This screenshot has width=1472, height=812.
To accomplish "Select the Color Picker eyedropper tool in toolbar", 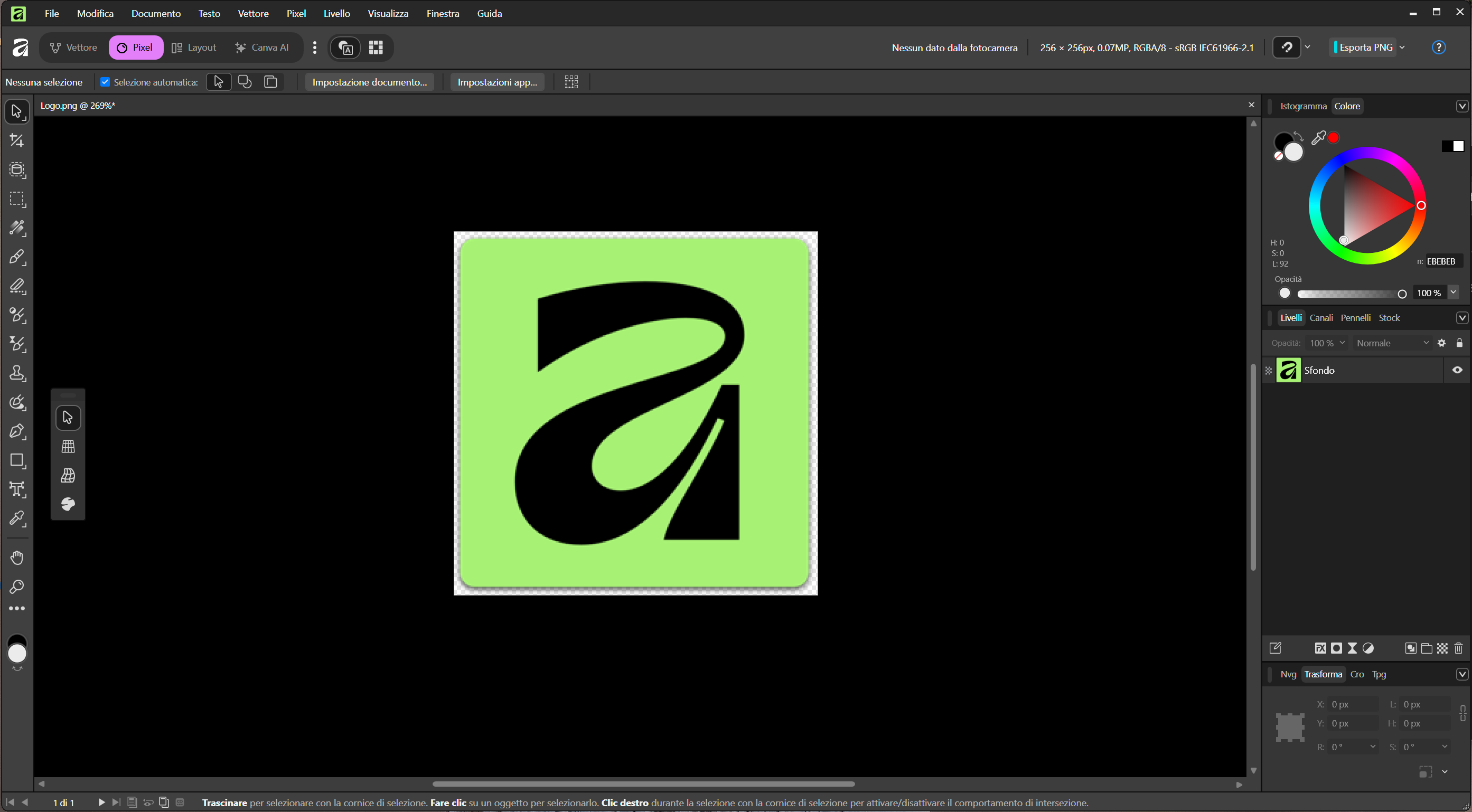I will [16, 519].
